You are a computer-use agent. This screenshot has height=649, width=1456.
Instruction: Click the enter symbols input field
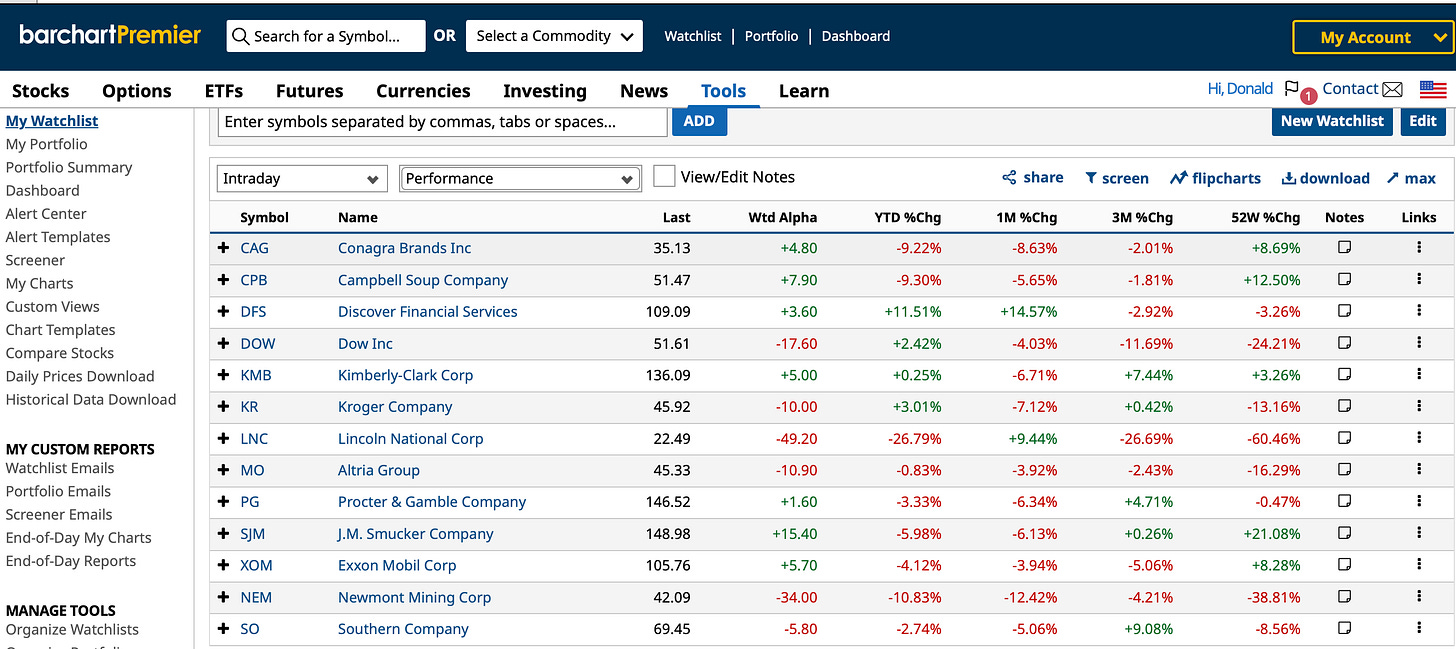(x=442, y=122)
